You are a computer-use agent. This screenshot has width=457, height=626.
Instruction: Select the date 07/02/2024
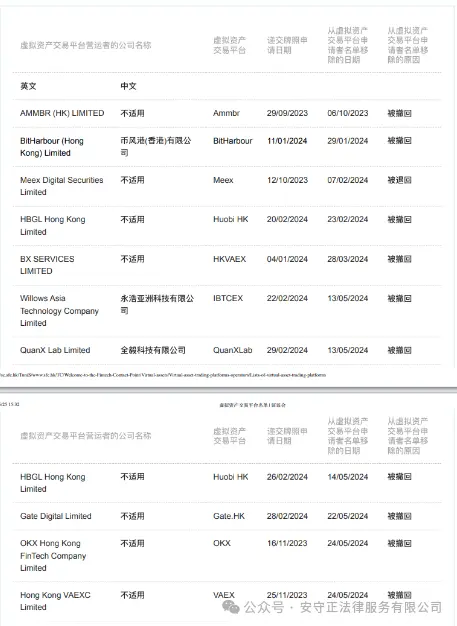[348, 180]
